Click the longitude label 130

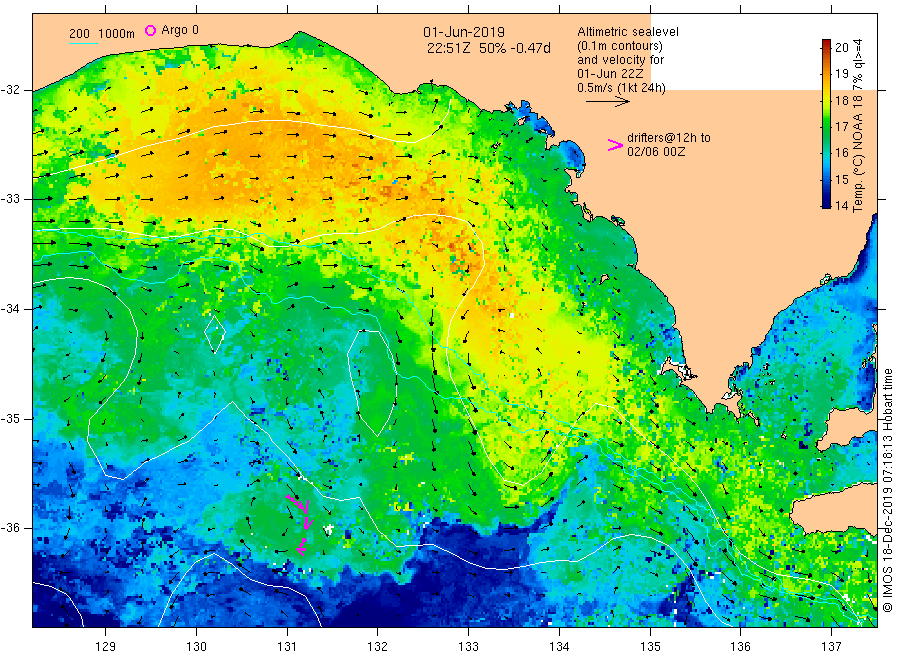tap(196, 647)
